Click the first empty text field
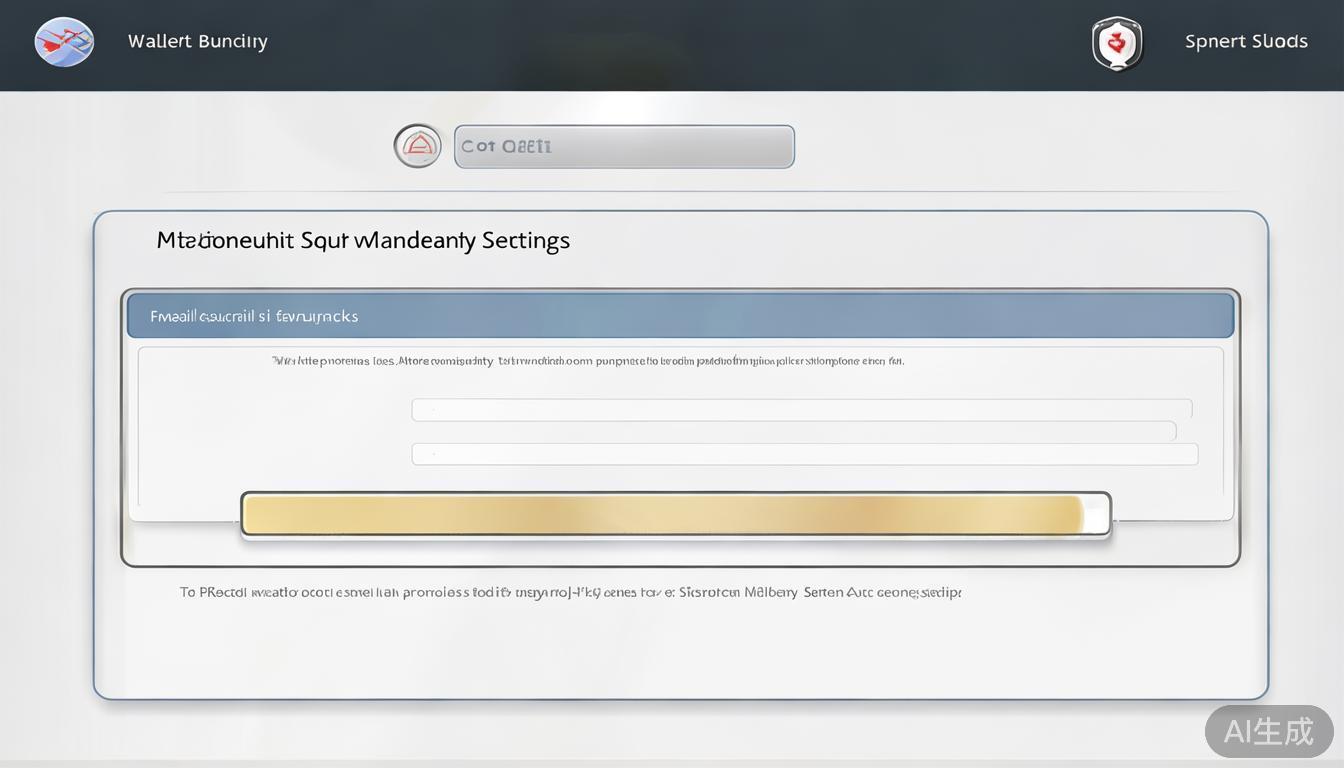The height and width of the screenshot is (768, 1344). [801, 408]
